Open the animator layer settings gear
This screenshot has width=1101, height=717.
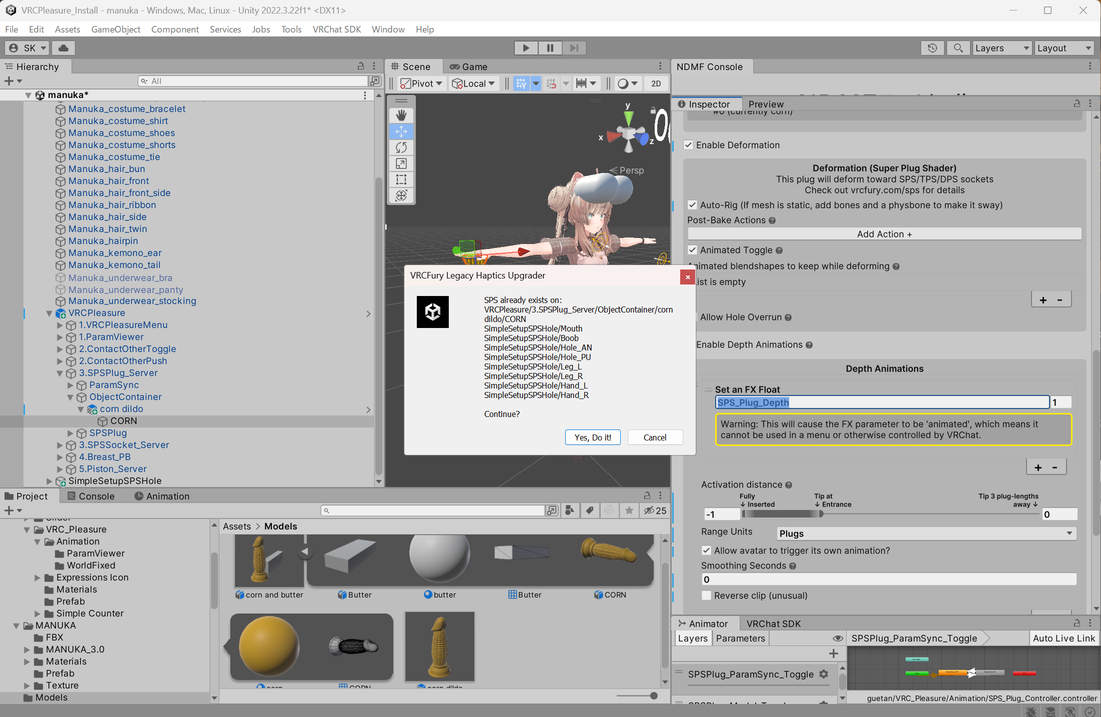point(824,674)
